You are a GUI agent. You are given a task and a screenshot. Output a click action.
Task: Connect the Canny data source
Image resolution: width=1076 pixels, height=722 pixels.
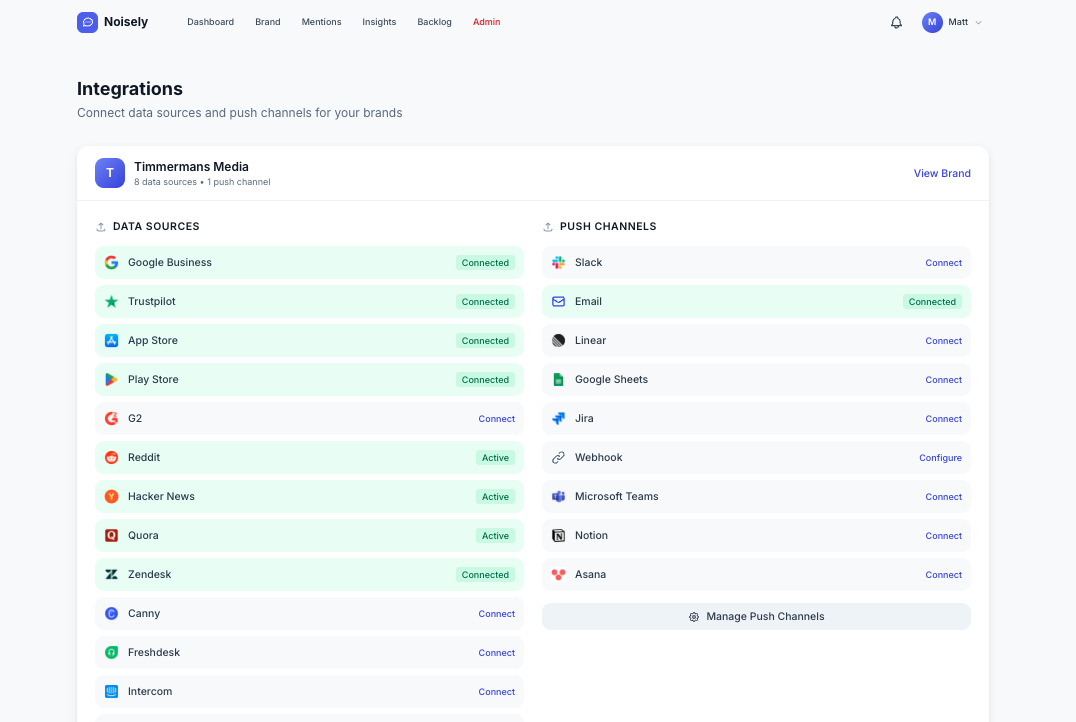(x=497, y=614)
